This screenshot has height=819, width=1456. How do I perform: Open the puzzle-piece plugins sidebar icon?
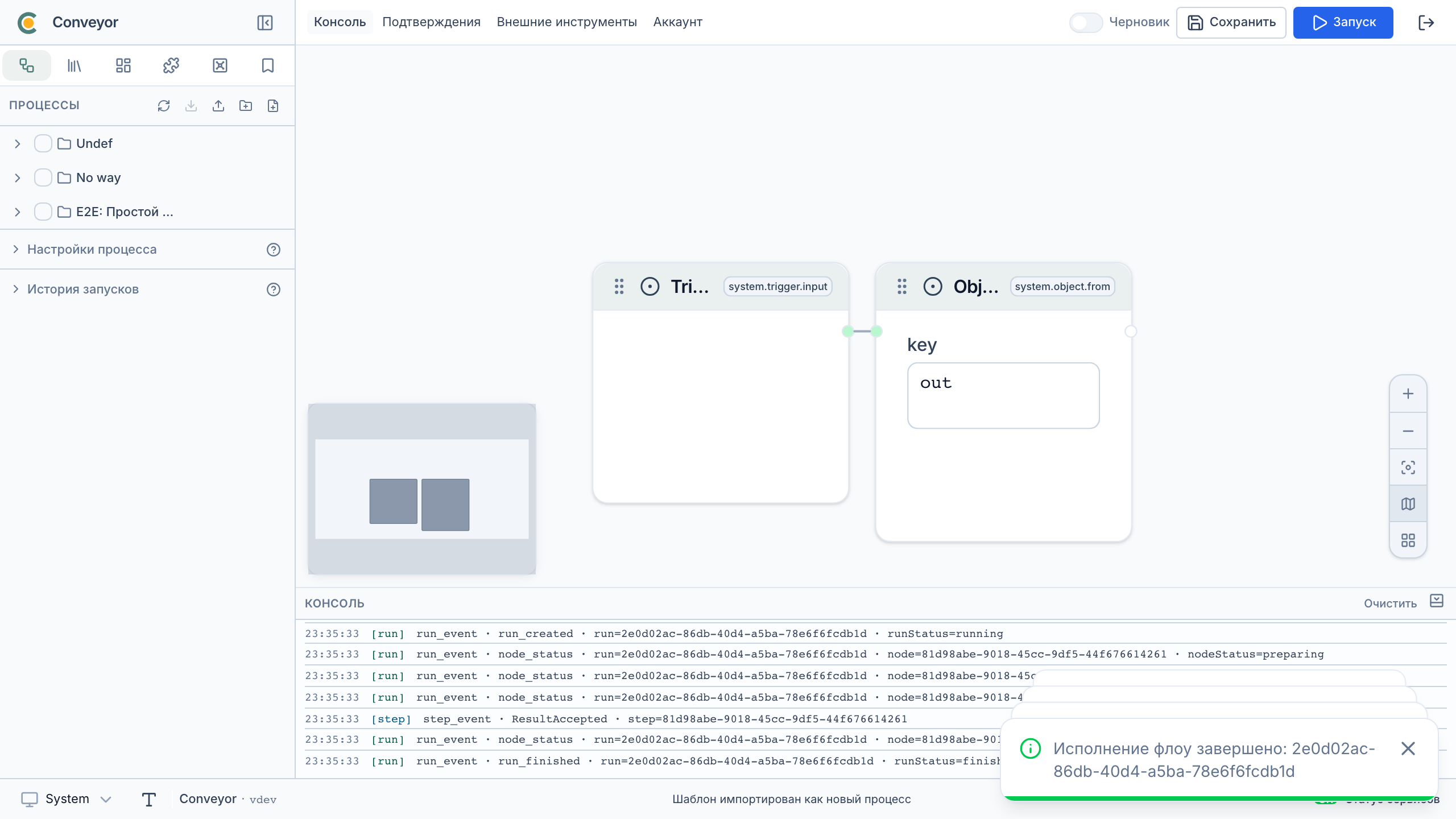pos(171,65)
